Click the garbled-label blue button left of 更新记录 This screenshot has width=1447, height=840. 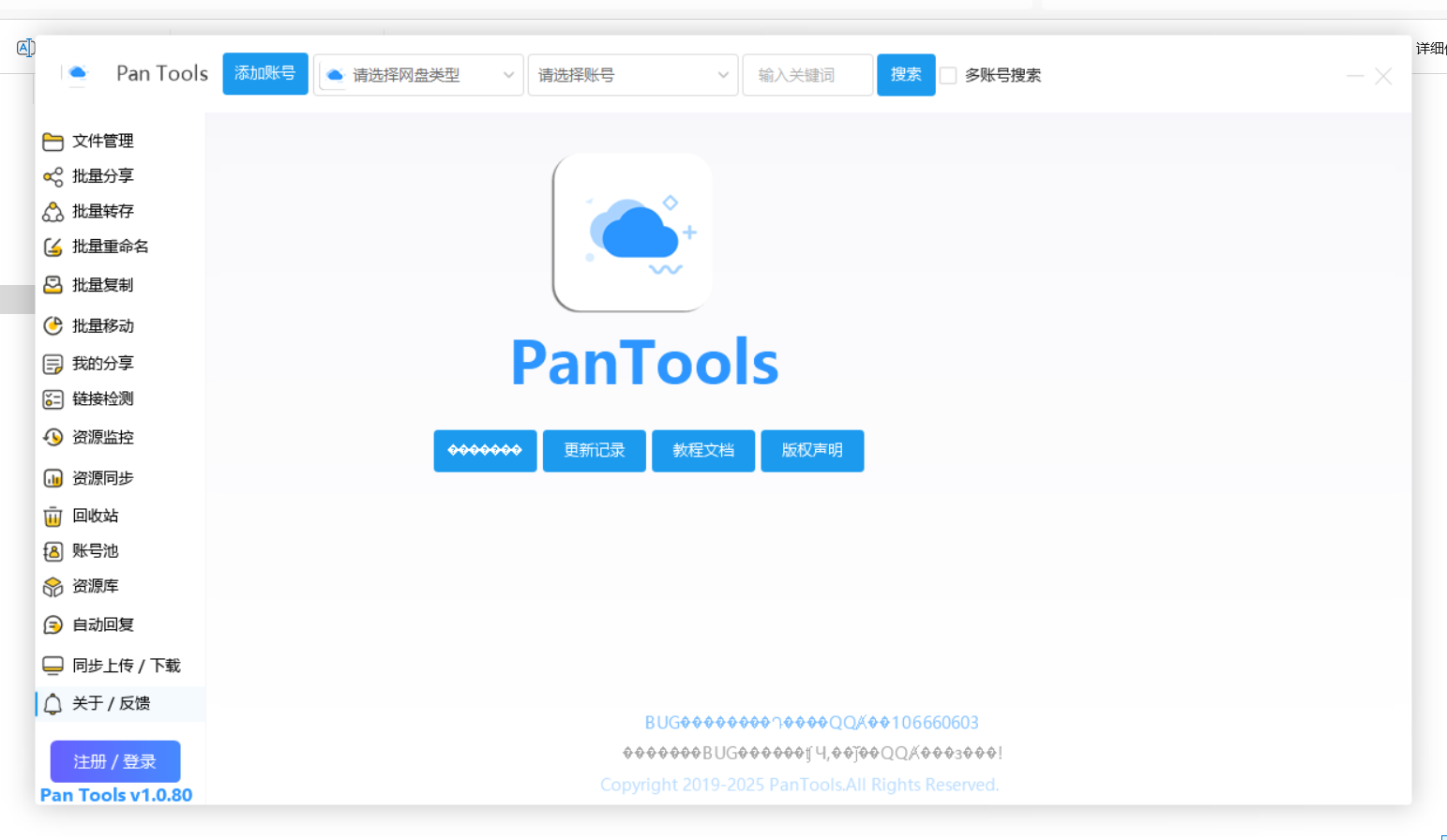tap(485, 451)
